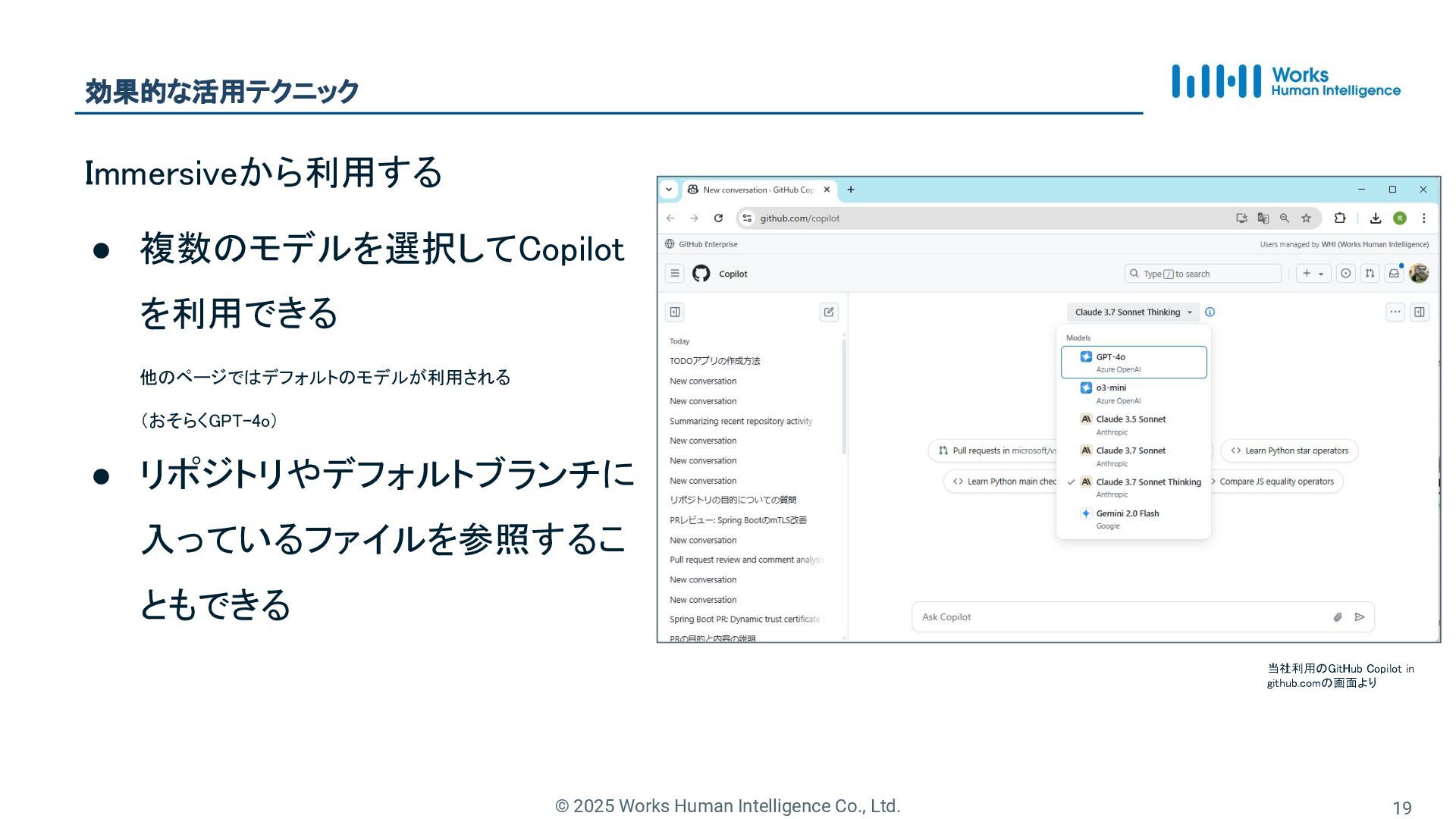The image size is (1456, 819).
Task: Select GPT-4o model
Action: (x=1134, y=362)
